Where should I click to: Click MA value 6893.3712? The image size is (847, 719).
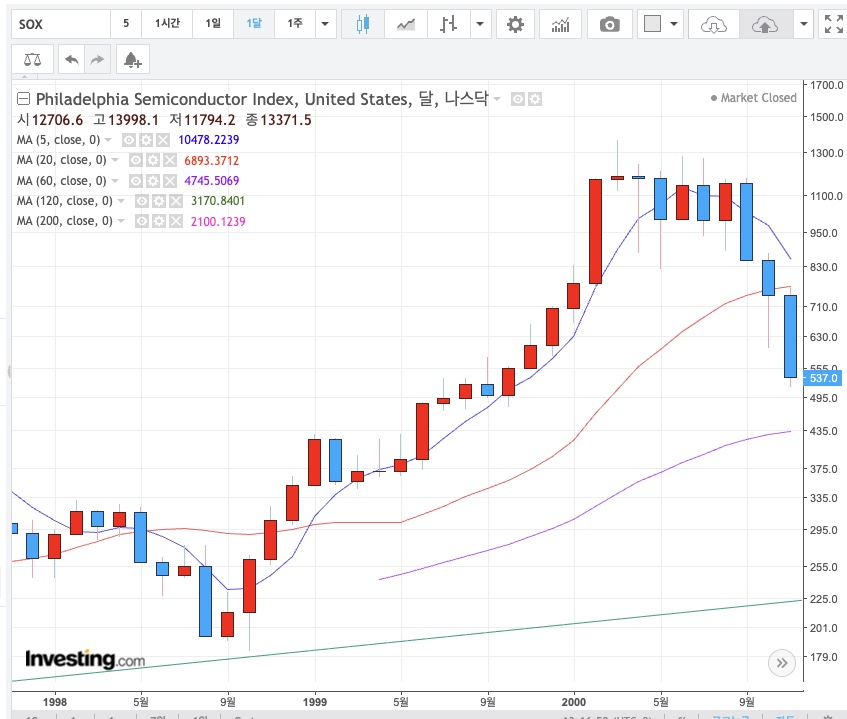tap(211, 160)
